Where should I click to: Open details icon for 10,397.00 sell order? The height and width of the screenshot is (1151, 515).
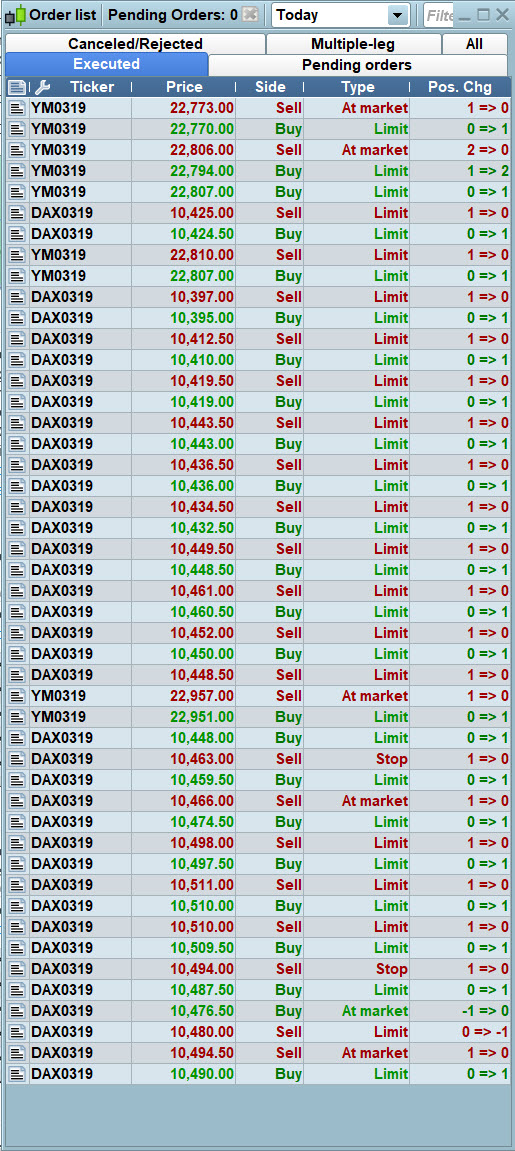point(17,297)
